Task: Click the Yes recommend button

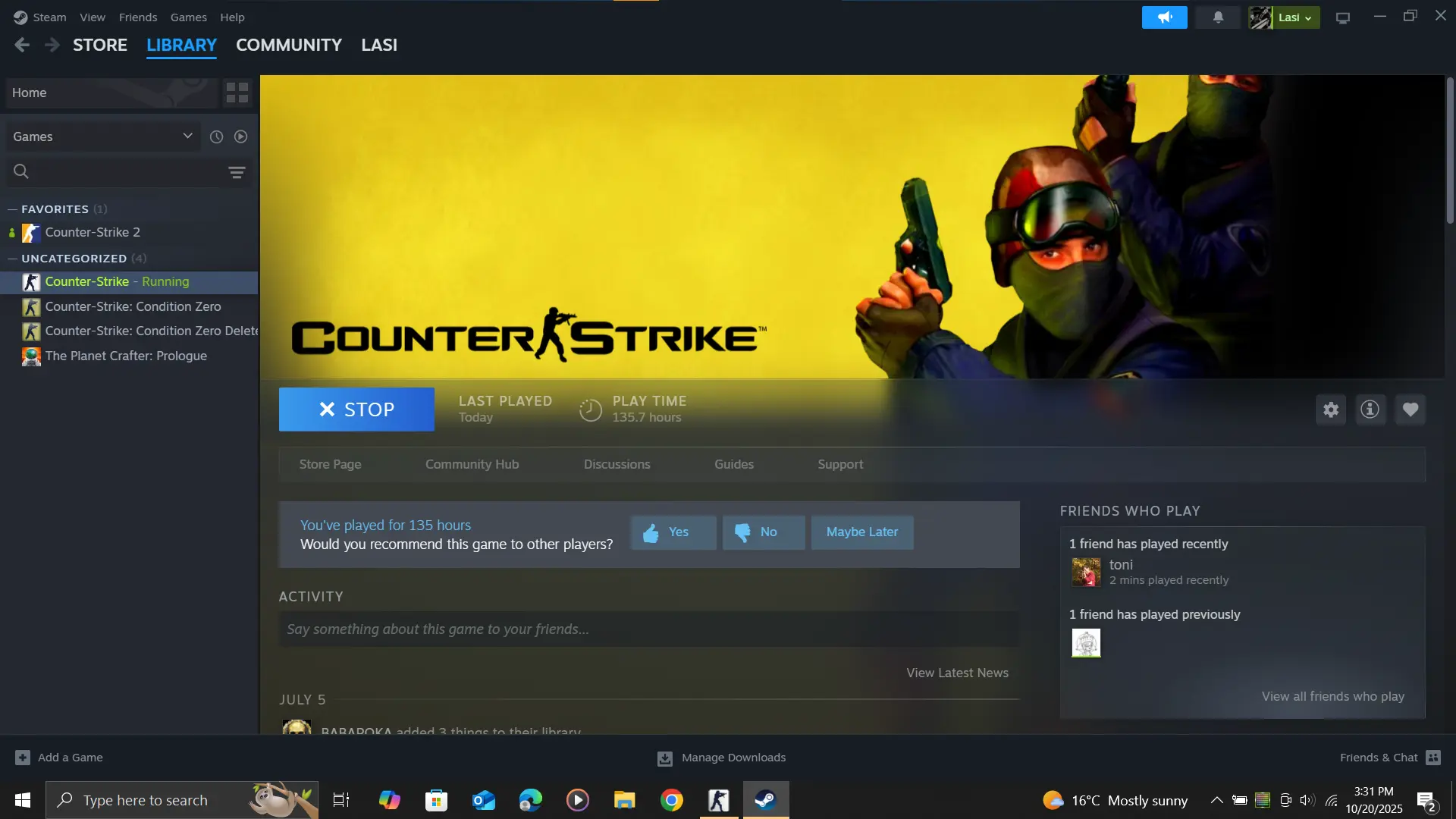Action: (673, 532)
